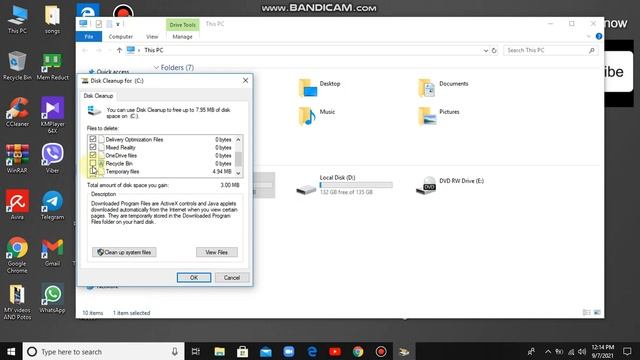Open WinRAR desktop icon
This screenshot has height=360, width=640.
tap(17, 158)
